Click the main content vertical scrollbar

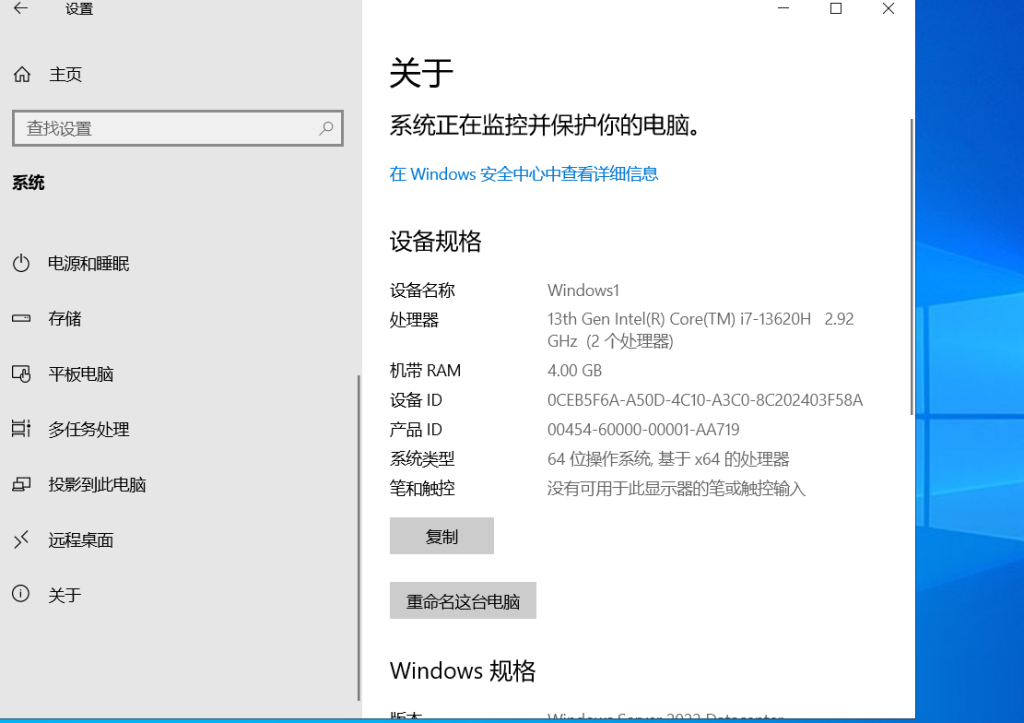(x=911, y=265)
